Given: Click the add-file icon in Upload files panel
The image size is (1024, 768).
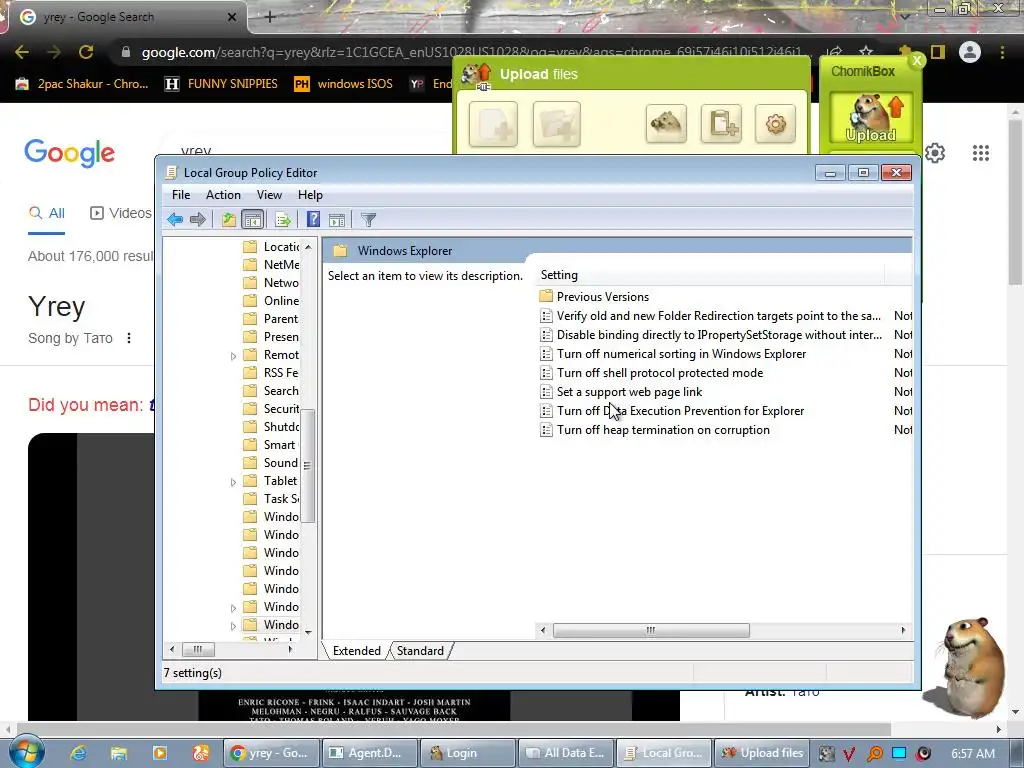Looking at the screenshot, I should pyautogui.click(x=493, y=123).
